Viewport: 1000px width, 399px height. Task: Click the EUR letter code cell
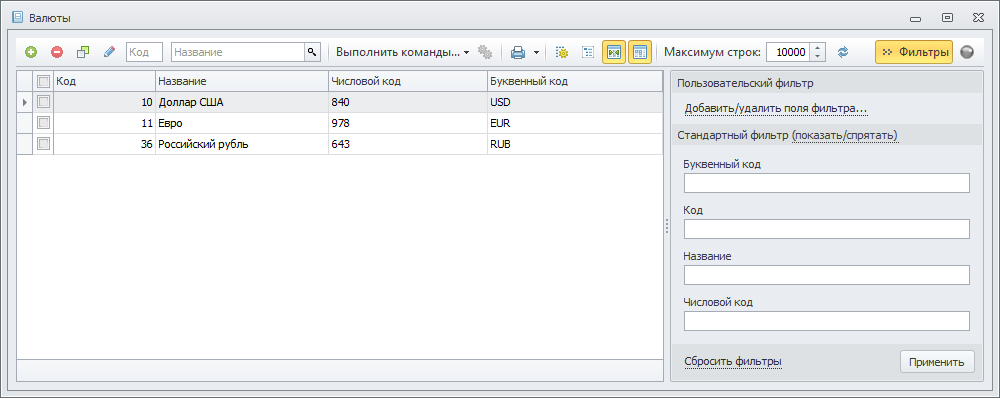click(575, 123)
